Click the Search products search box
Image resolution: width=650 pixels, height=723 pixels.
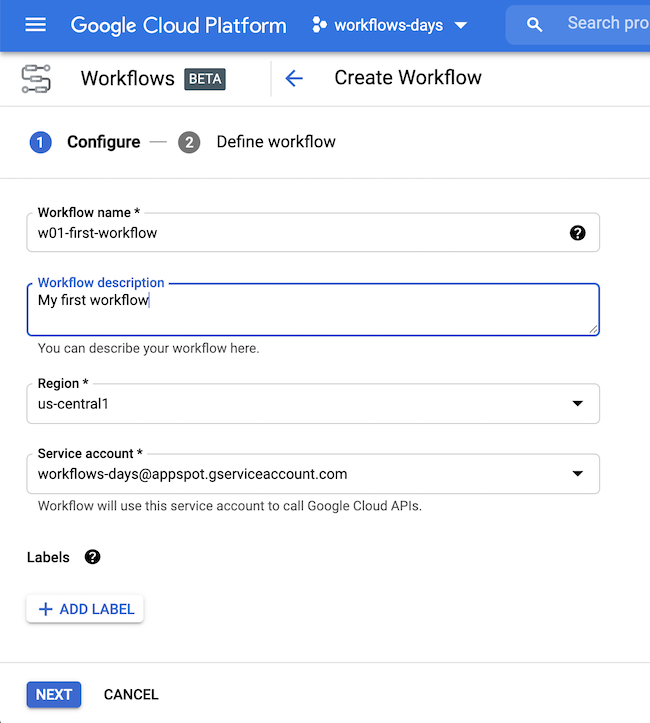[x=578, y=24]
